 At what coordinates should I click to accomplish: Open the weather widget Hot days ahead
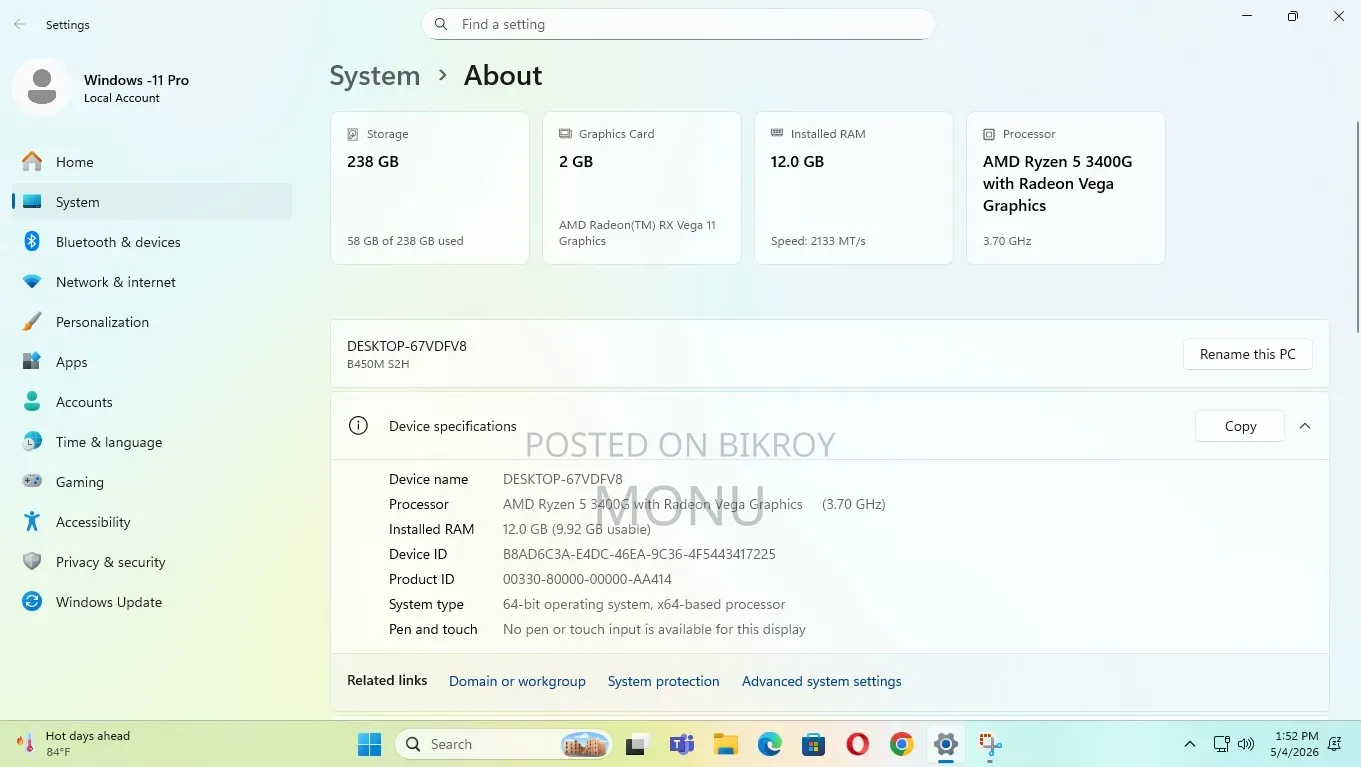pyautogui.click(x=75, y=744)
